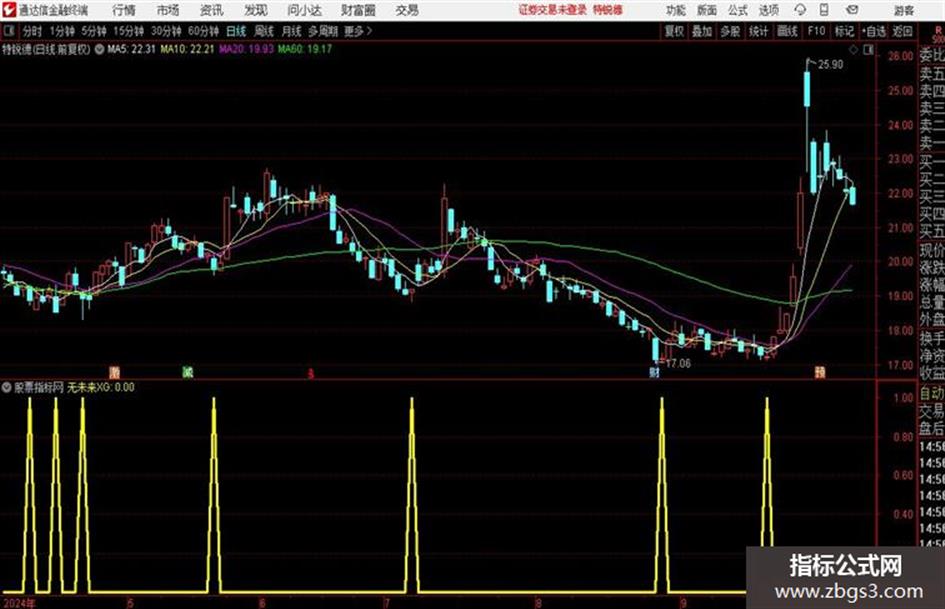Screen dimensions: 945x609
Task: Click the 无未来XG: 0.00 indicator value
Action: (x=101, y=387)
